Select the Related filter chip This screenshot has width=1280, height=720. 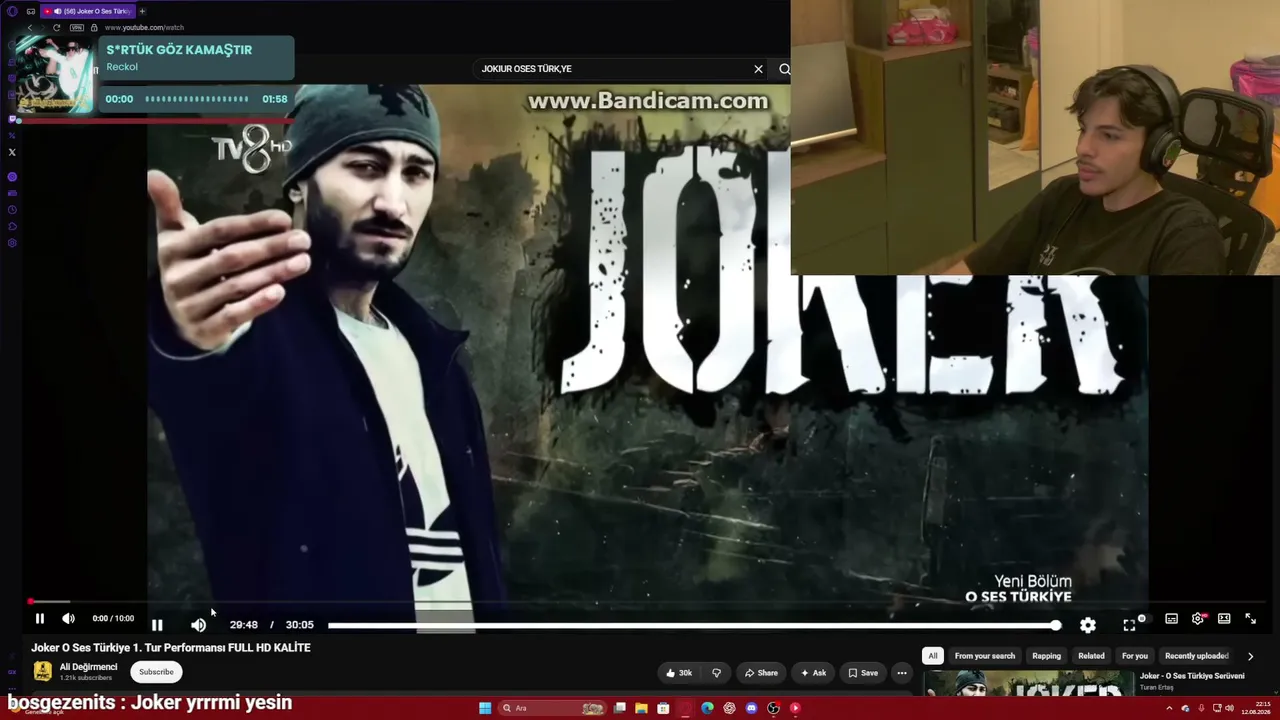coord(1091,656)
